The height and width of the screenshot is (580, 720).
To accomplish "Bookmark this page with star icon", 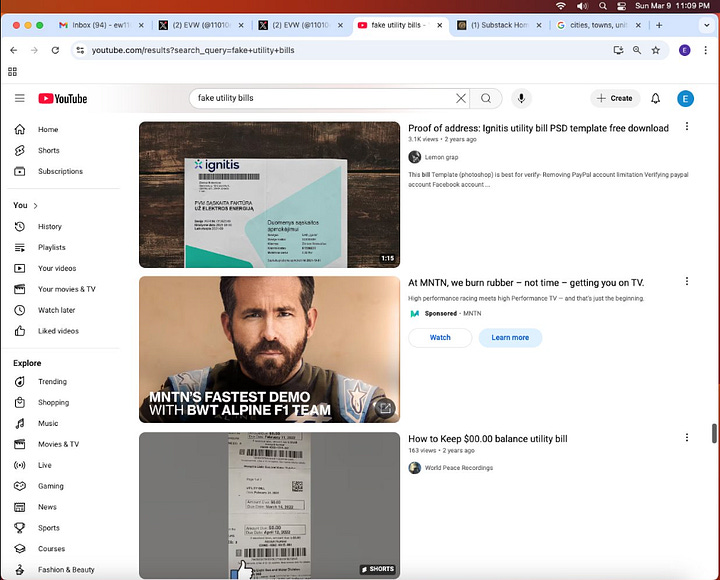I will click(656, 50).
